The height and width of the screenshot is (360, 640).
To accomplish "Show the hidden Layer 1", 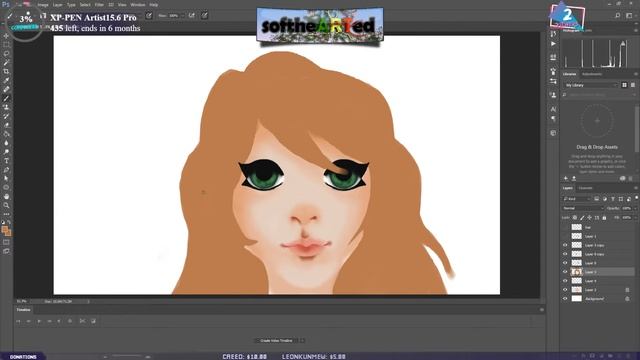I will click(x=565, y=236).
